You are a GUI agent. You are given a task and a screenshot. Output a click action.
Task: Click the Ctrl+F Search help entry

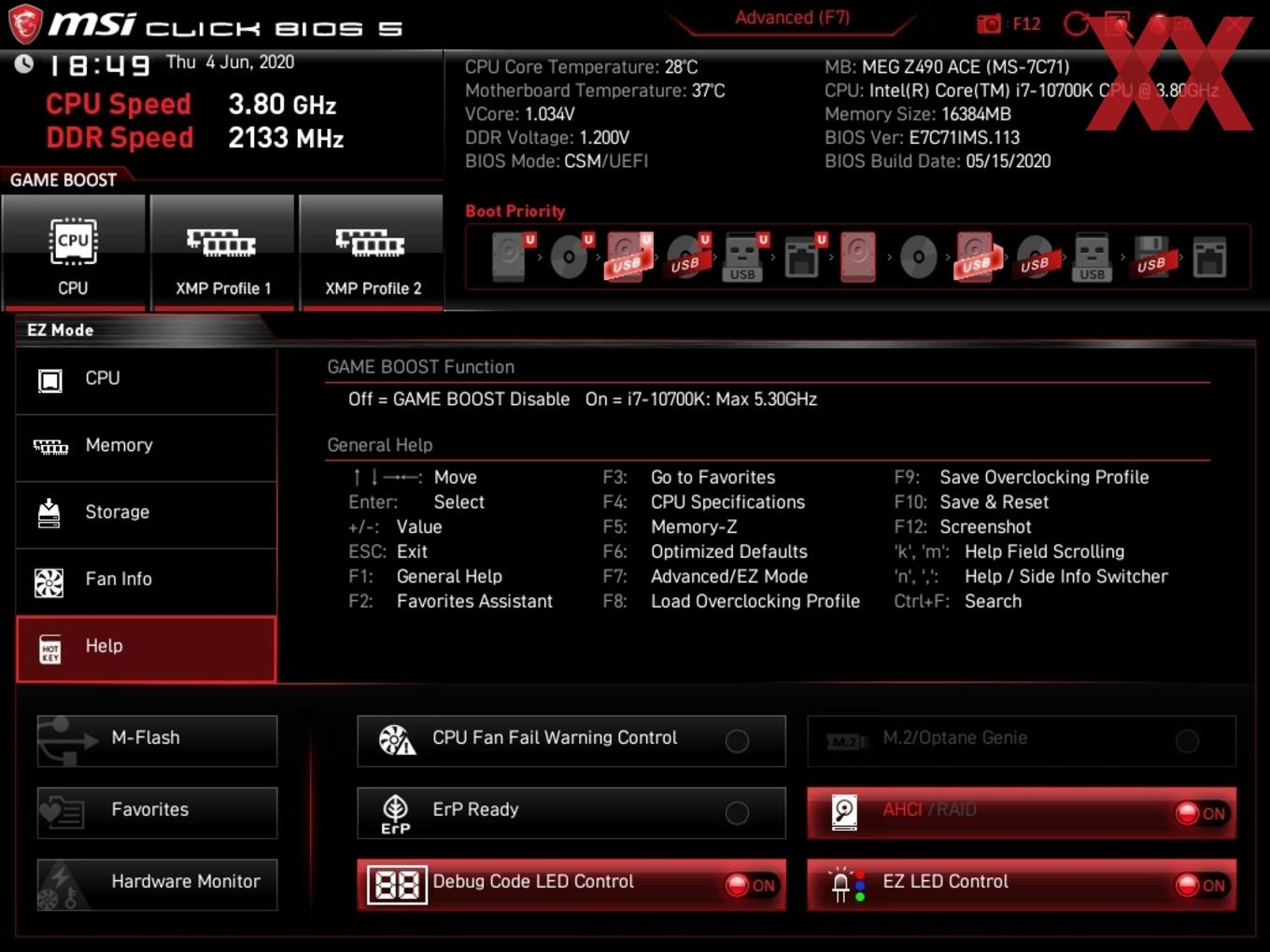click(x=957, y=601)
